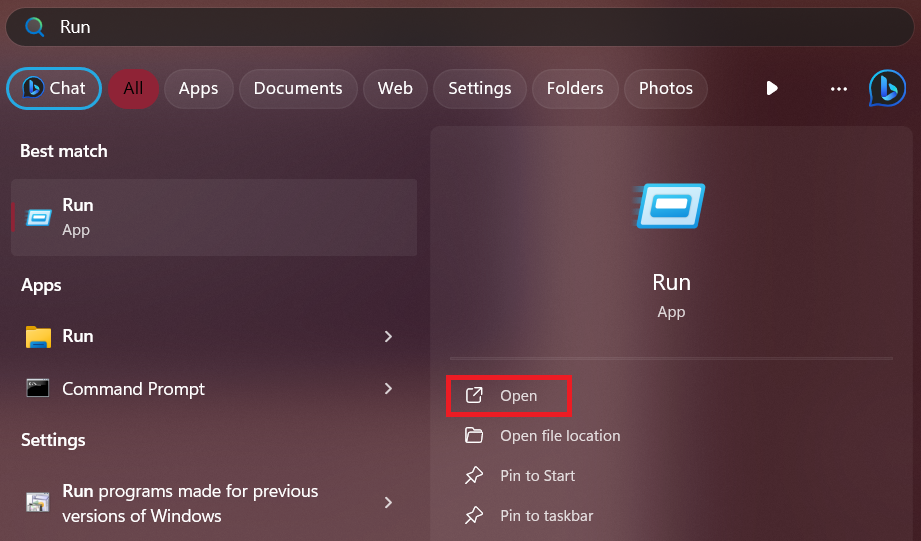Expand Command Prompt result chevron

point(388,389)
